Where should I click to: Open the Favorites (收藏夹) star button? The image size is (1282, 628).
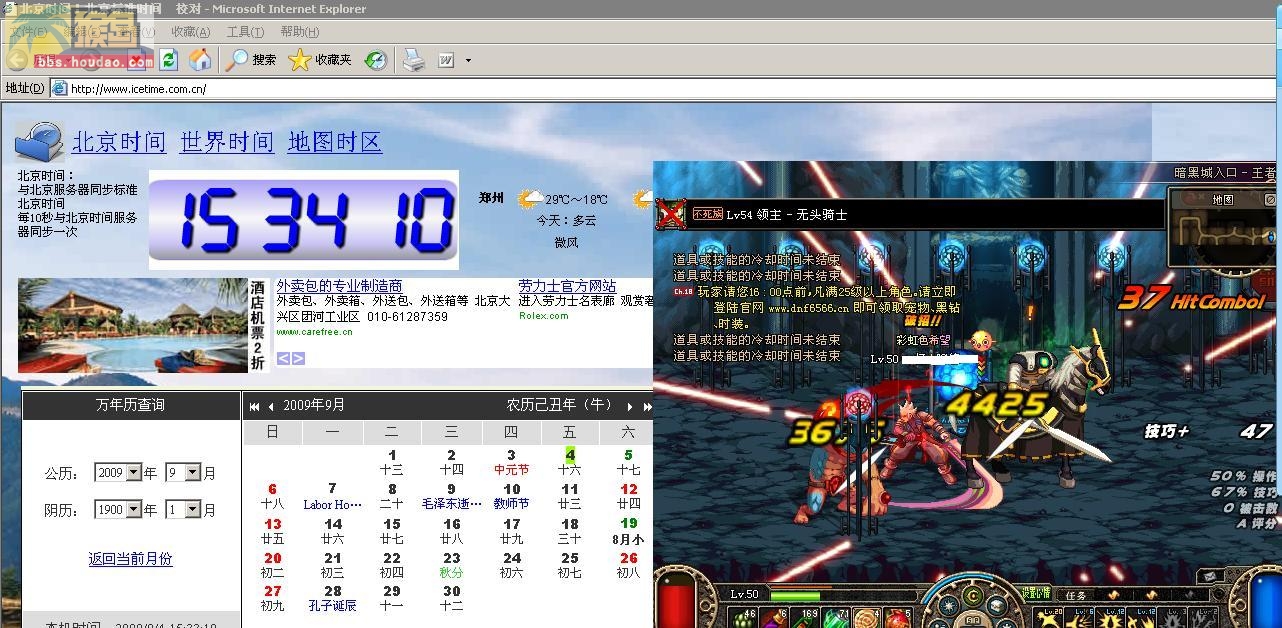coord(320,60)
